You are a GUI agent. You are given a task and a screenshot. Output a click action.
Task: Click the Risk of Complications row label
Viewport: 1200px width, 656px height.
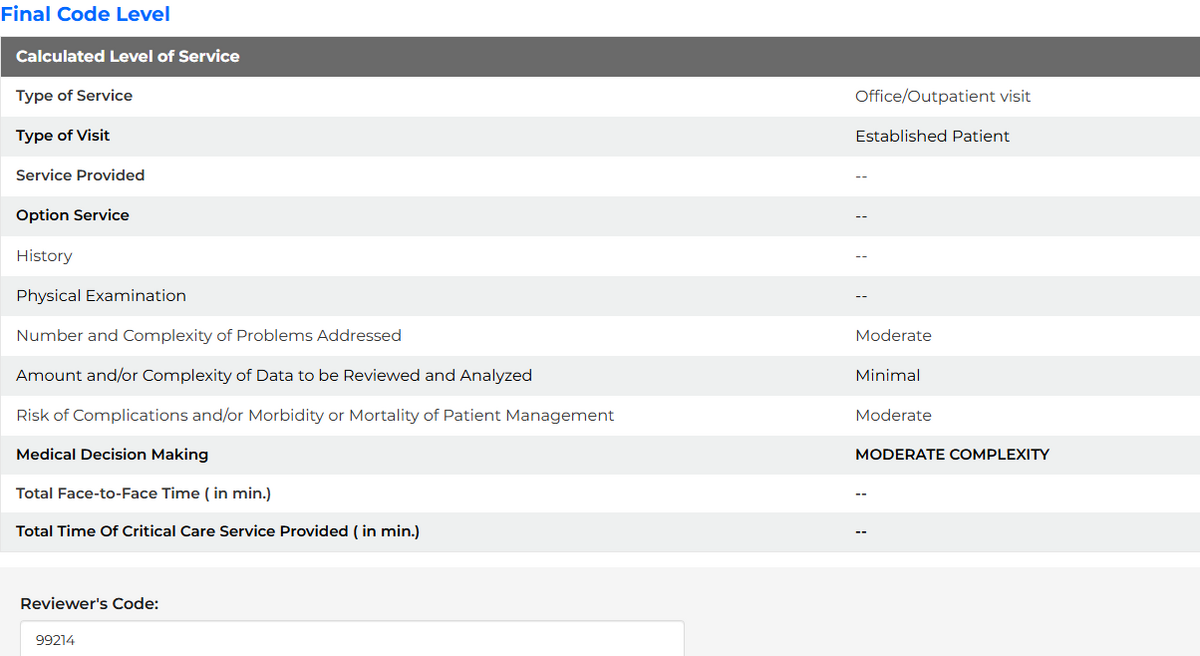click(315, 415)
